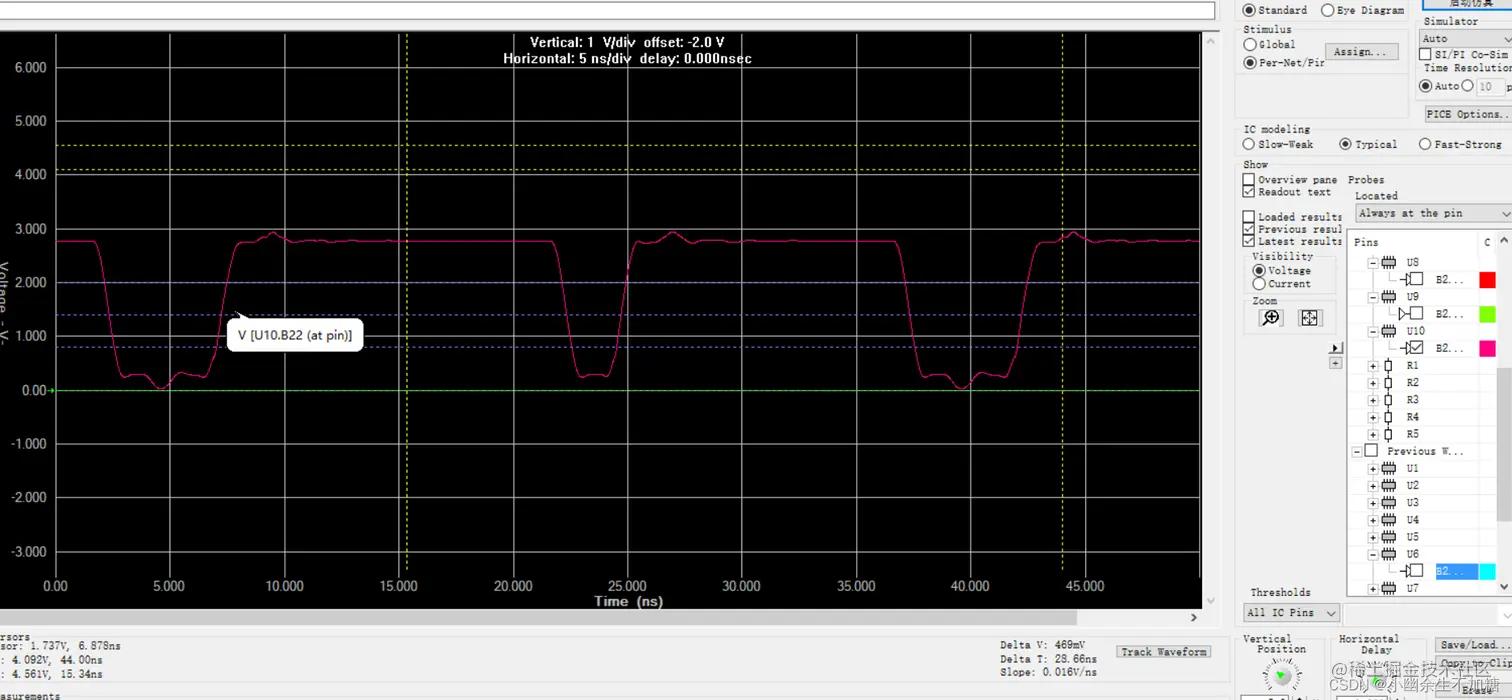Select Typical IC modeling
This screenshot has width=1512, height=700.
[x=1345, y=144]
